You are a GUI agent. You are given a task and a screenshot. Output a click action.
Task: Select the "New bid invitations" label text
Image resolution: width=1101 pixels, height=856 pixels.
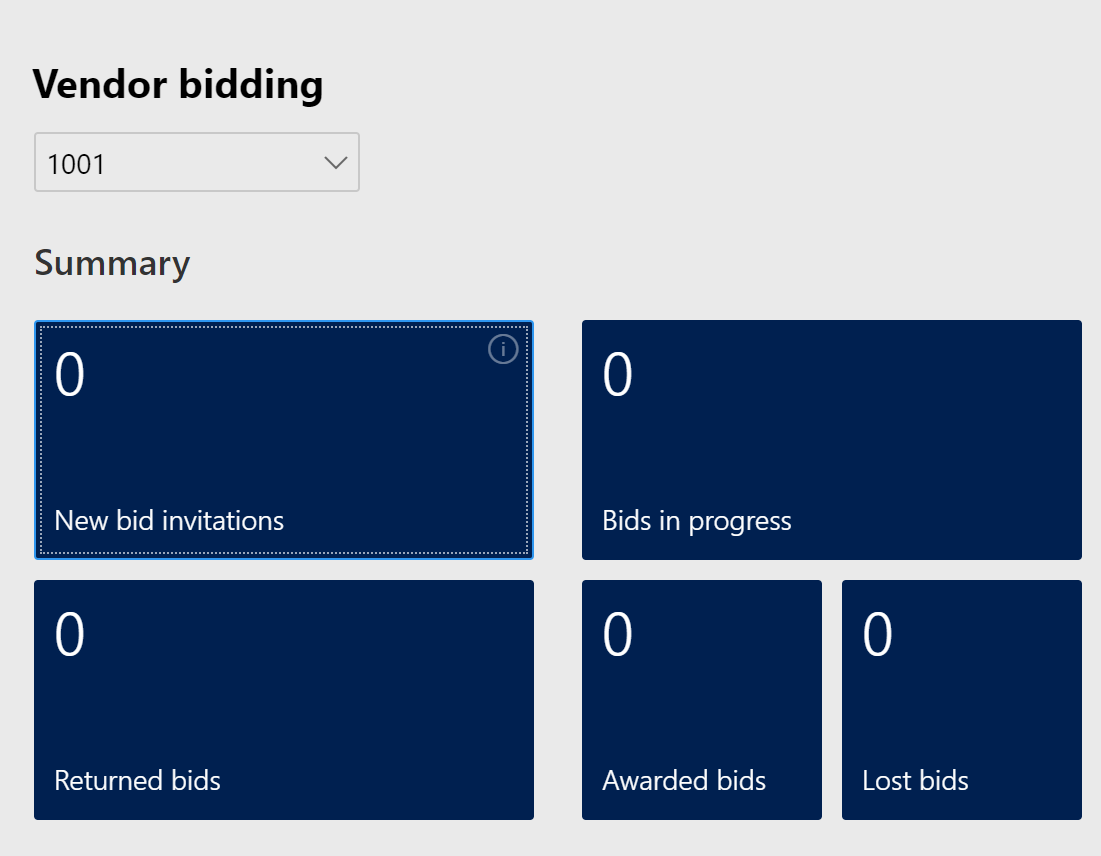(x=169, y=521)
